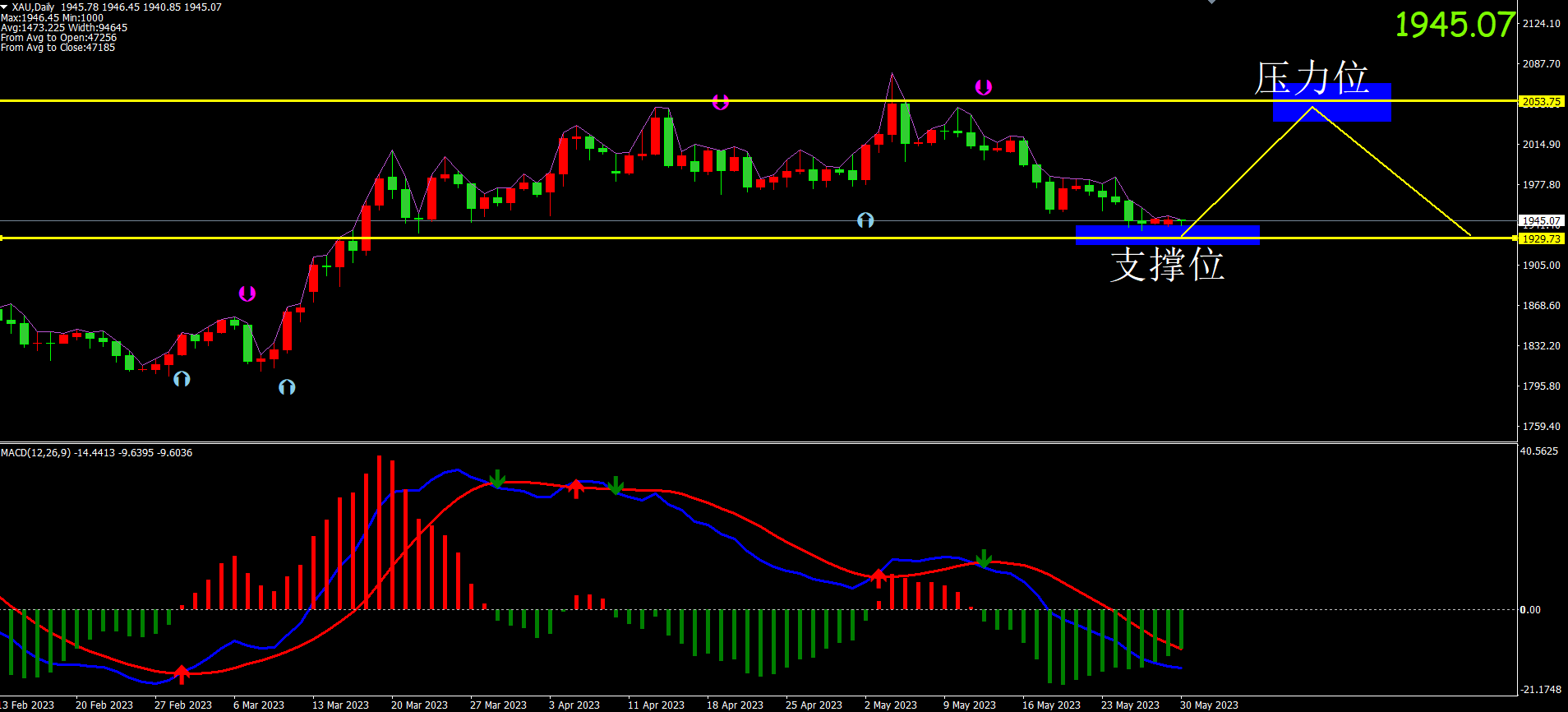Click the green MACD down-arrow near 27 March
1568x712 pixels.
coord(497,479)
